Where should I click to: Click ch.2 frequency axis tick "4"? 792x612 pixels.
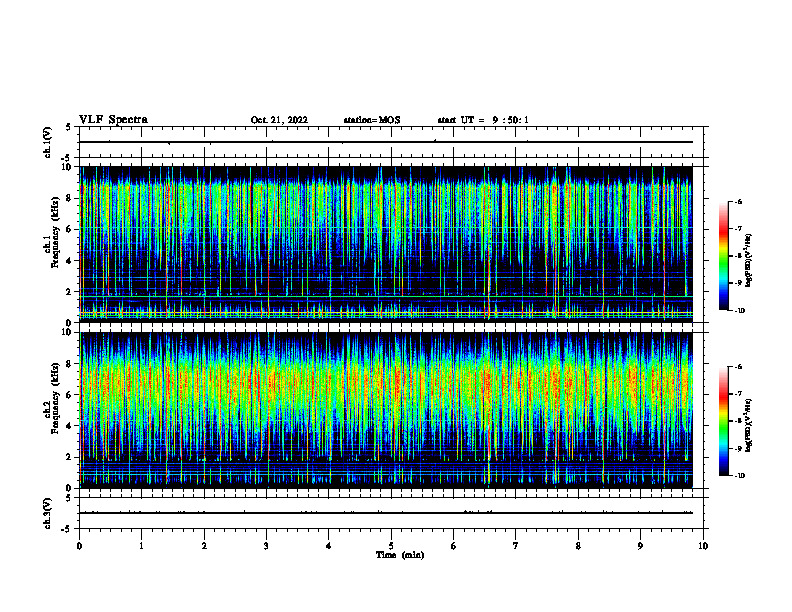[69, 426]
